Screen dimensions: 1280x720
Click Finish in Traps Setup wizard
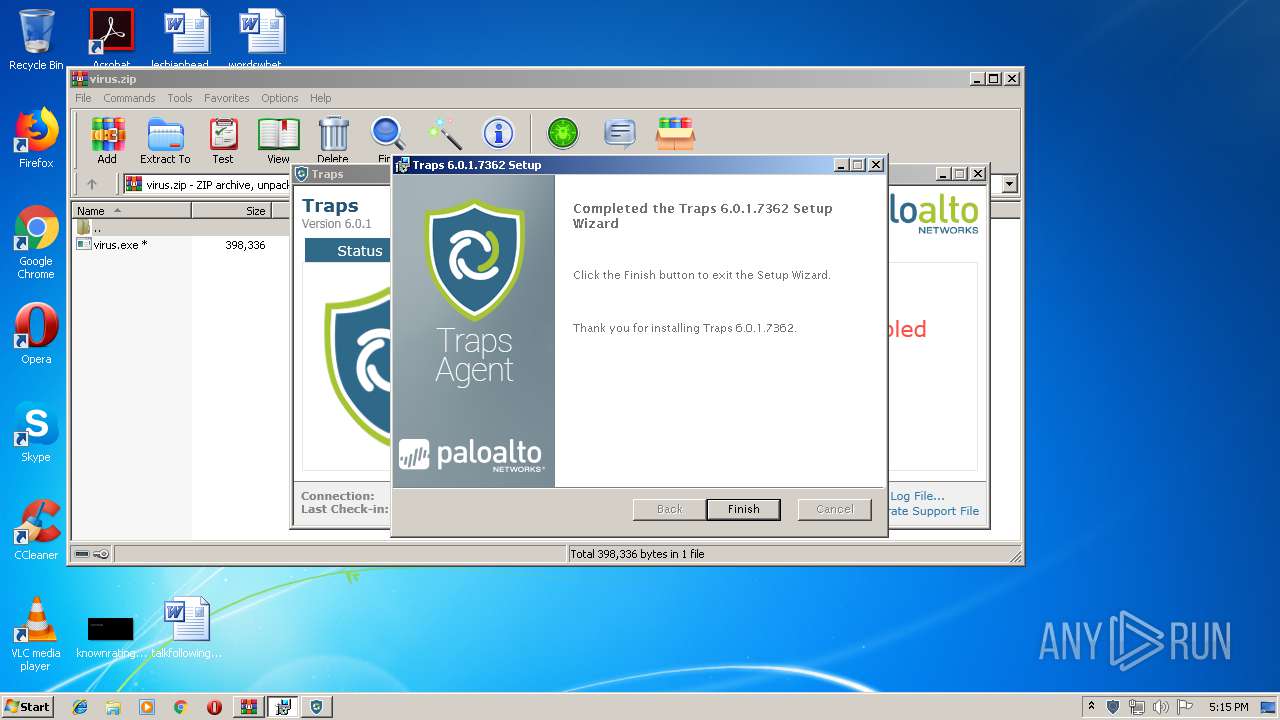tap(743, 509)
